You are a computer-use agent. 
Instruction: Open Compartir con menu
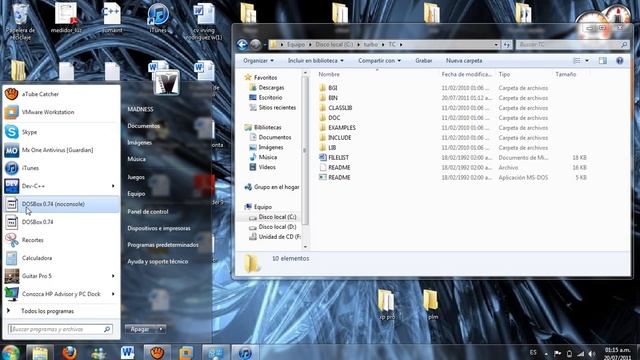click(x=380, y=61)
